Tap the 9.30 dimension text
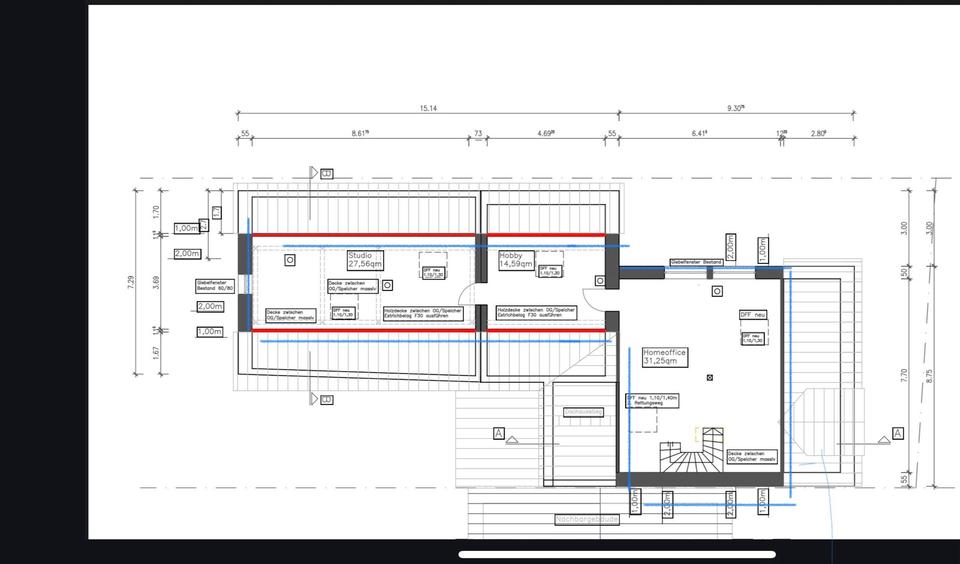 coord(735,108)
